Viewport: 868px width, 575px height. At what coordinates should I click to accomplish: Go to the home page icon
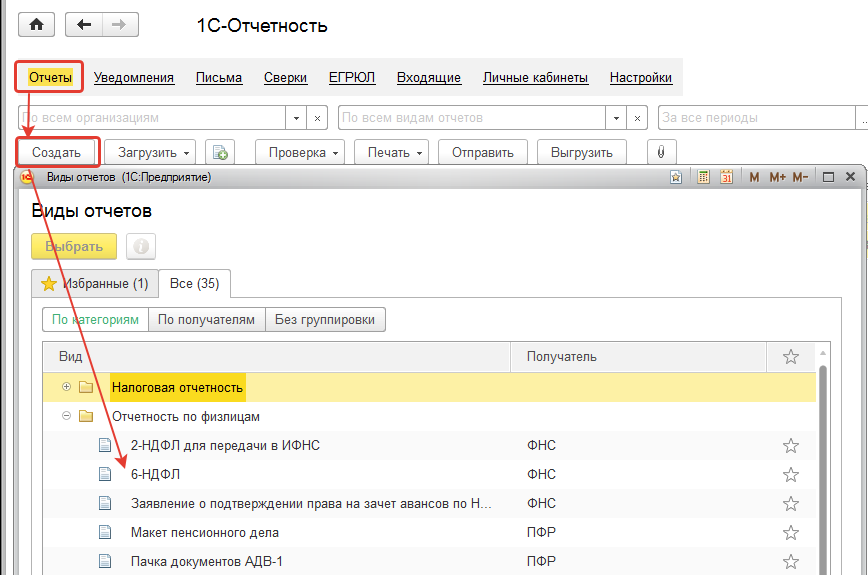[x=37, y=25]
